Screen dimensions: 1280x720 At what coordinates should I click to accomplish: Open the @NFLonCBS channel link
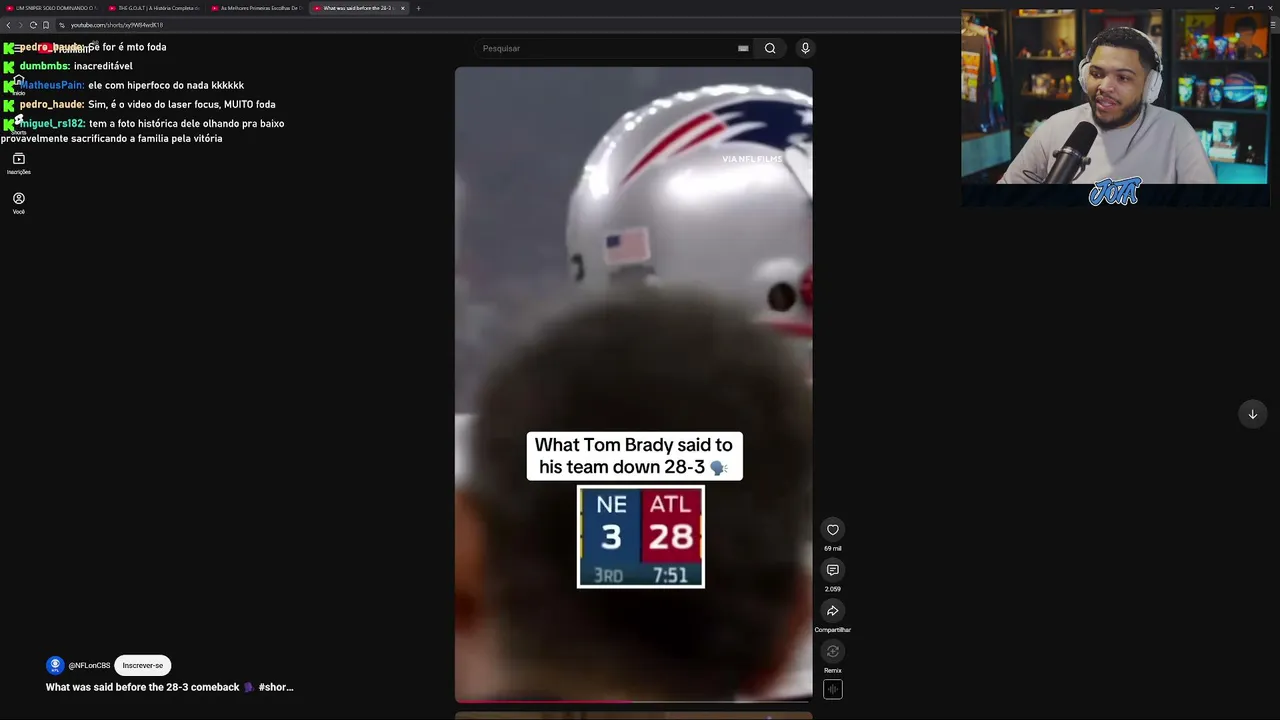90,665
